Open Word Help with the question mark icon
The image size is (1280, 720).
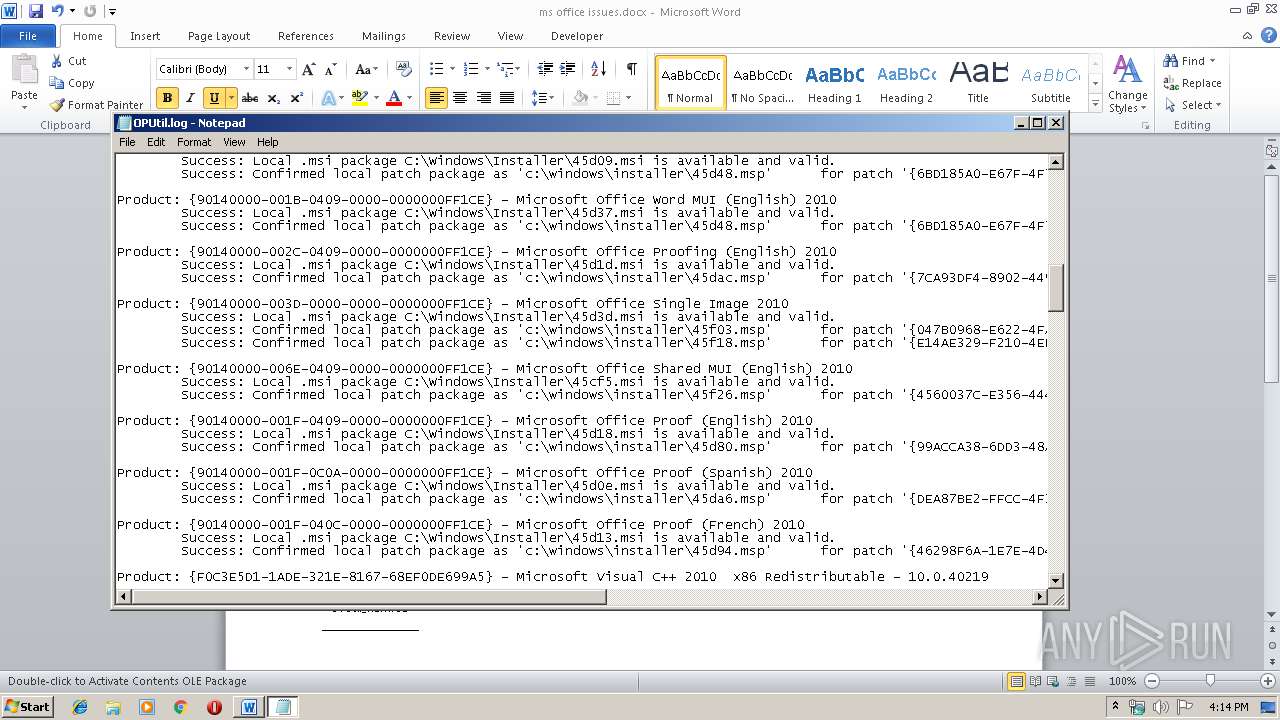point(1271,35)
